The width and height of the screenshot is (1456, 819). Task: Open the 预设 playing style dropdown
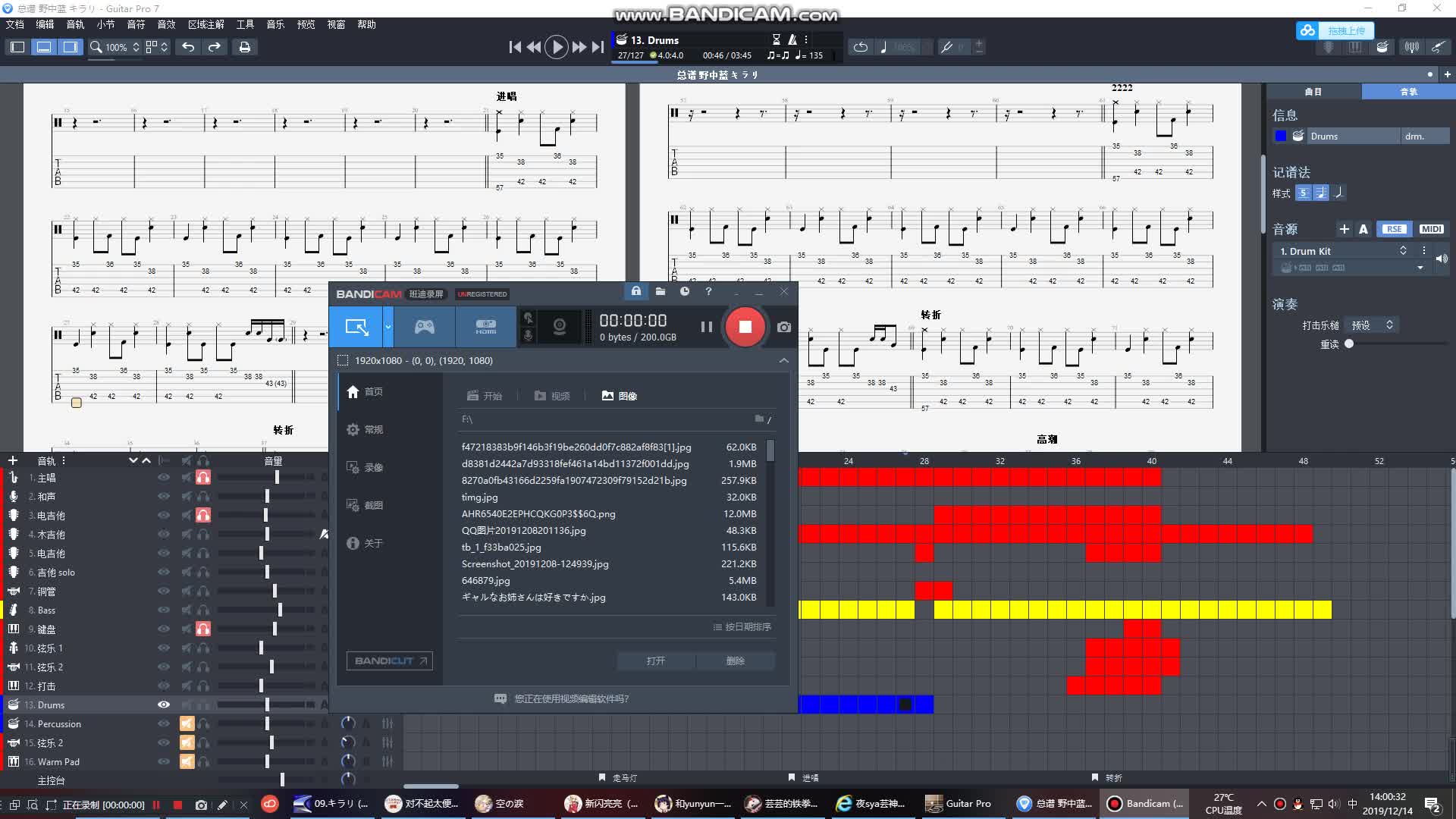click(x=1372, y=325)
